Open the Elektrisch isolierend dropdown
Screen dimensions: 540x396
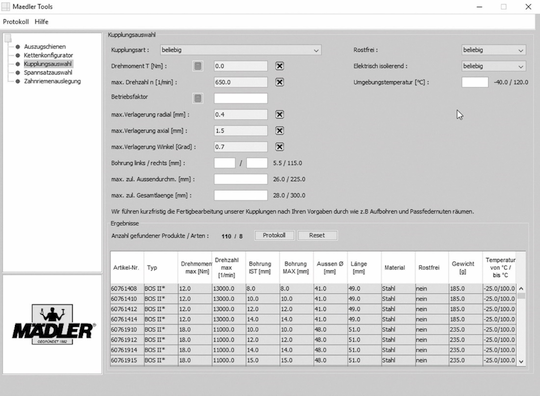[x=494, y=66]
